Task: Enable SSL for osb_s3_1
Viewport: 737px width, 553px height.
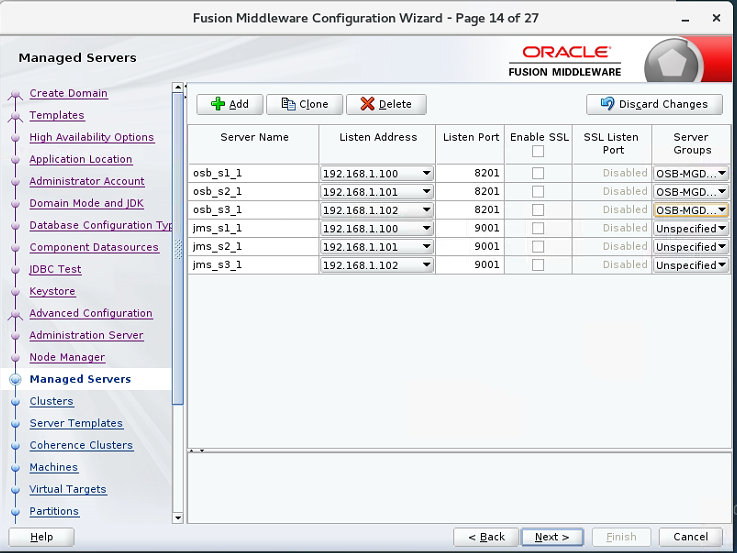Action: tap(538, 210)
